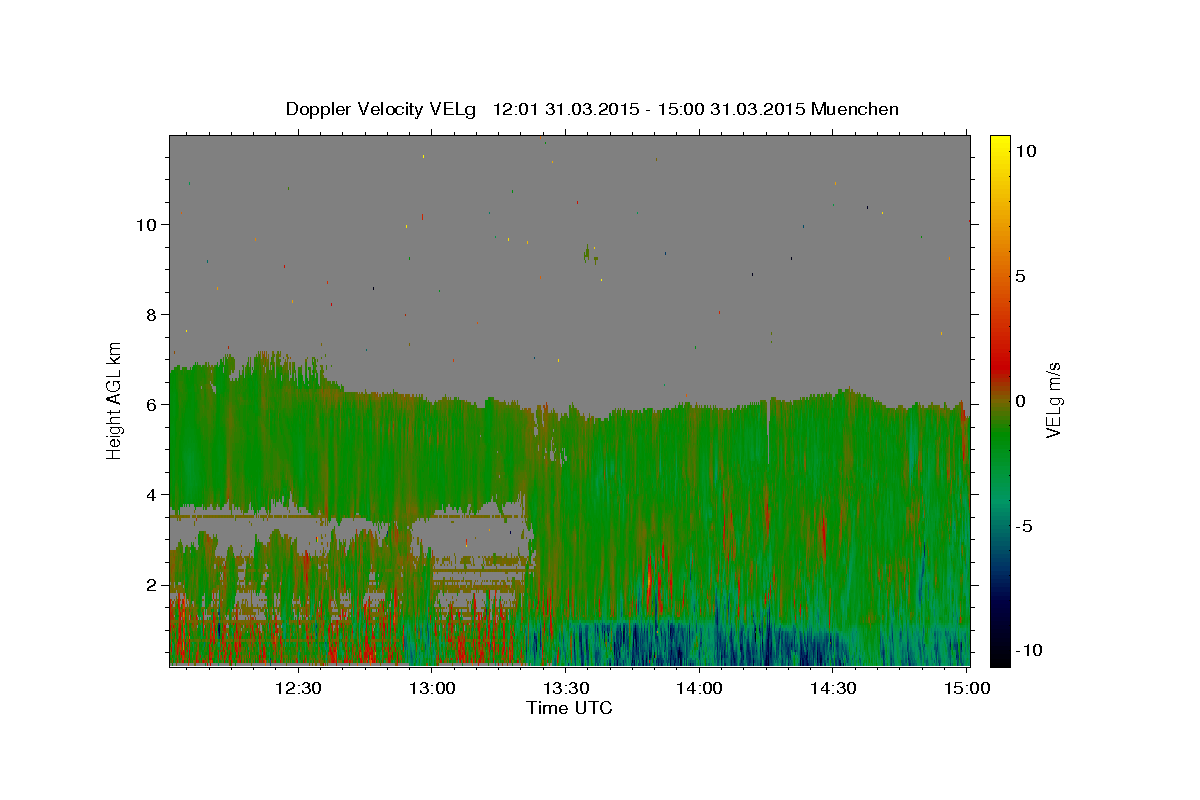The height and width of the screenshot is (800, 1200).
Task: Click the black bottom end of the colorbar
Action: point(999,658)
